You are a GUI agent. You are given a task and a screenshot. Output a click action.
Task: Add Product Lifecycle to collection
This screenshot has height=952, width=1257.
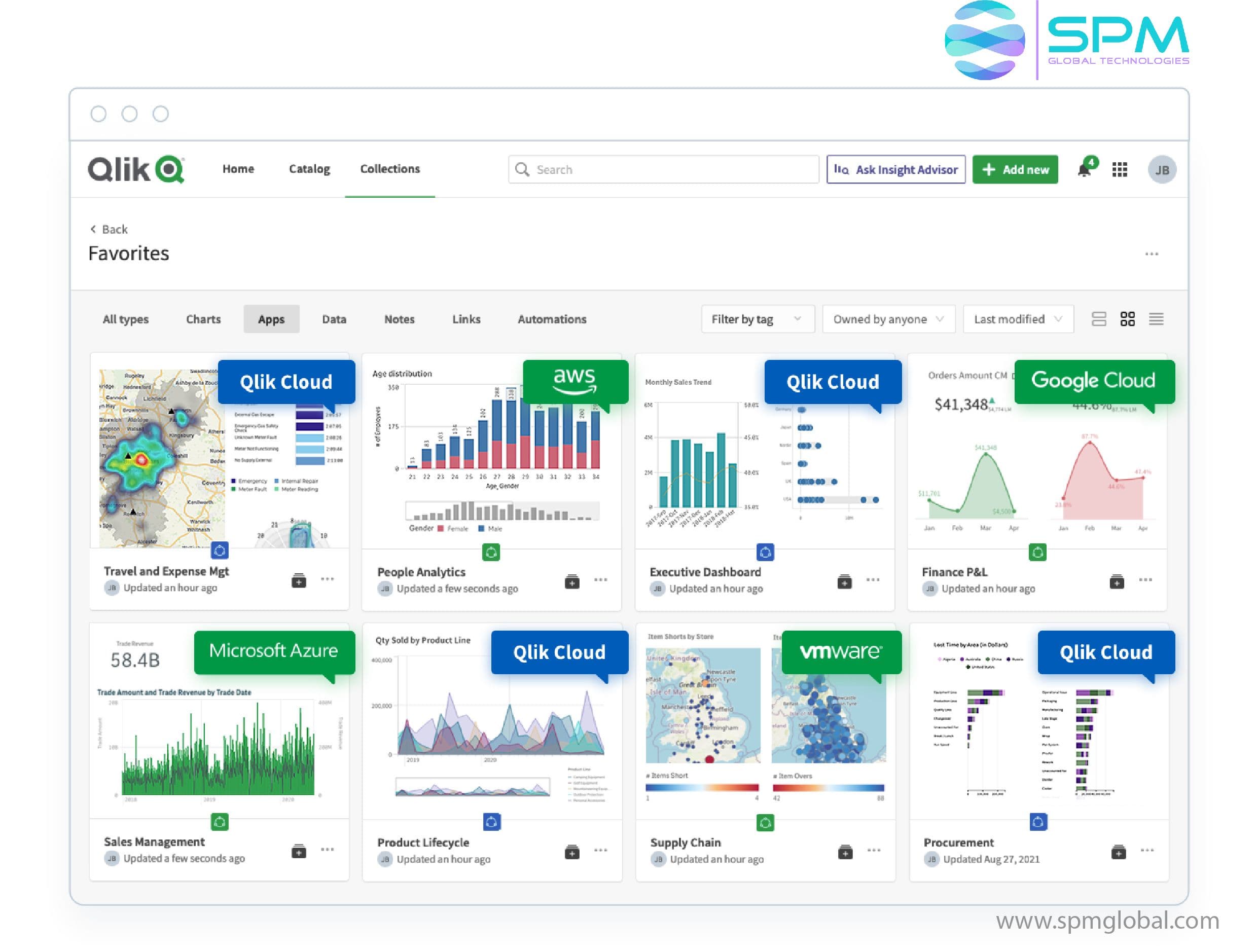coord(572,852)
